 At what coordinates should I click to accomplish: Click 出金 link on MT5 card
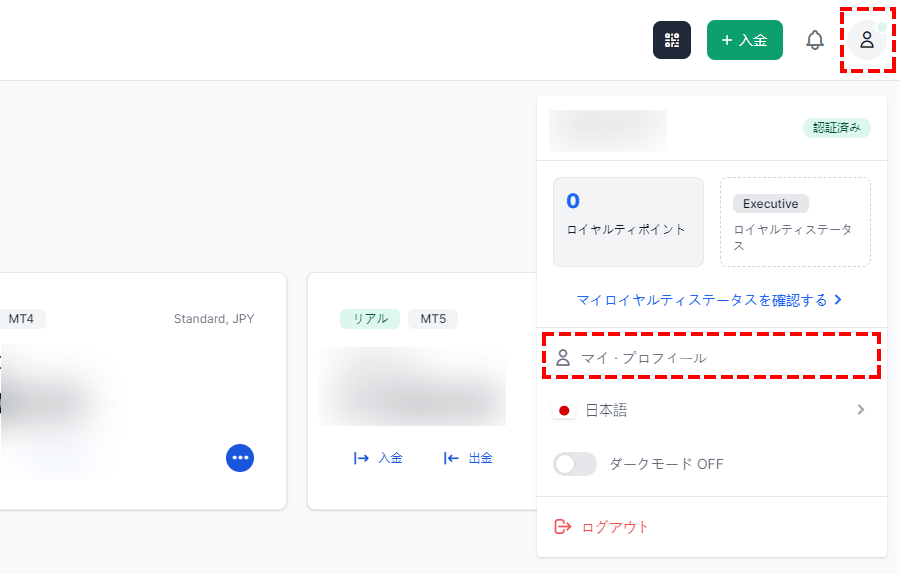468,458
